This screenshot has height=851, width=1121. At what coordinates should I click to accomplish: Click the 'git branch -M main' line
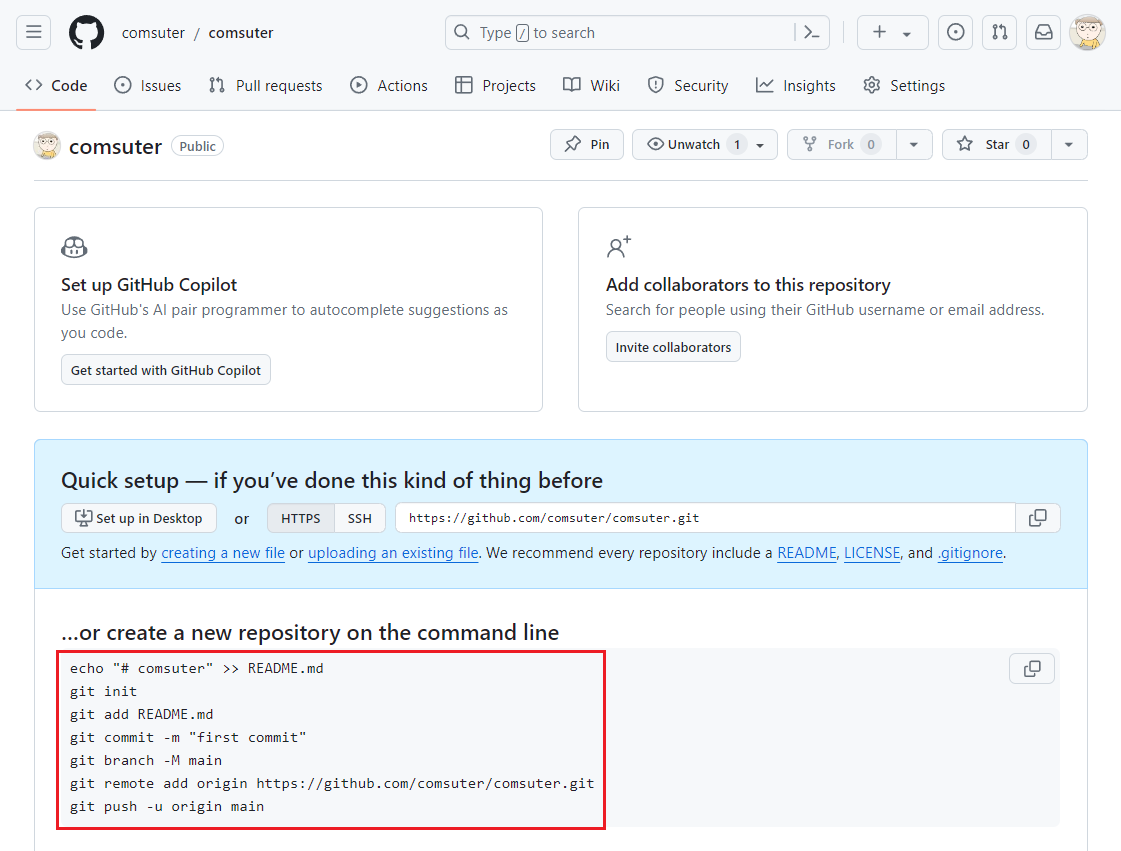point(146,760)
